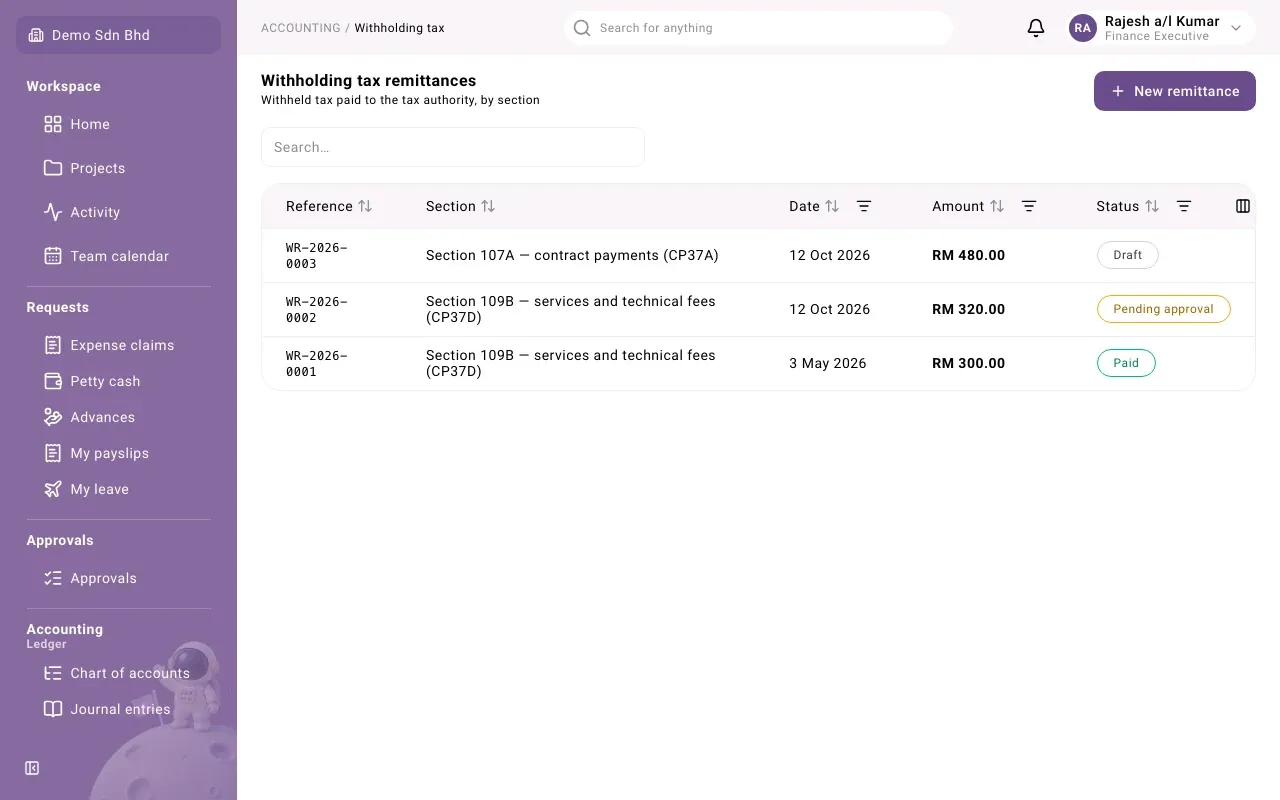The height and width of the screenshot is (800, 1280).
Task: Click the Draft status badge
Action: coord(1127,255)
